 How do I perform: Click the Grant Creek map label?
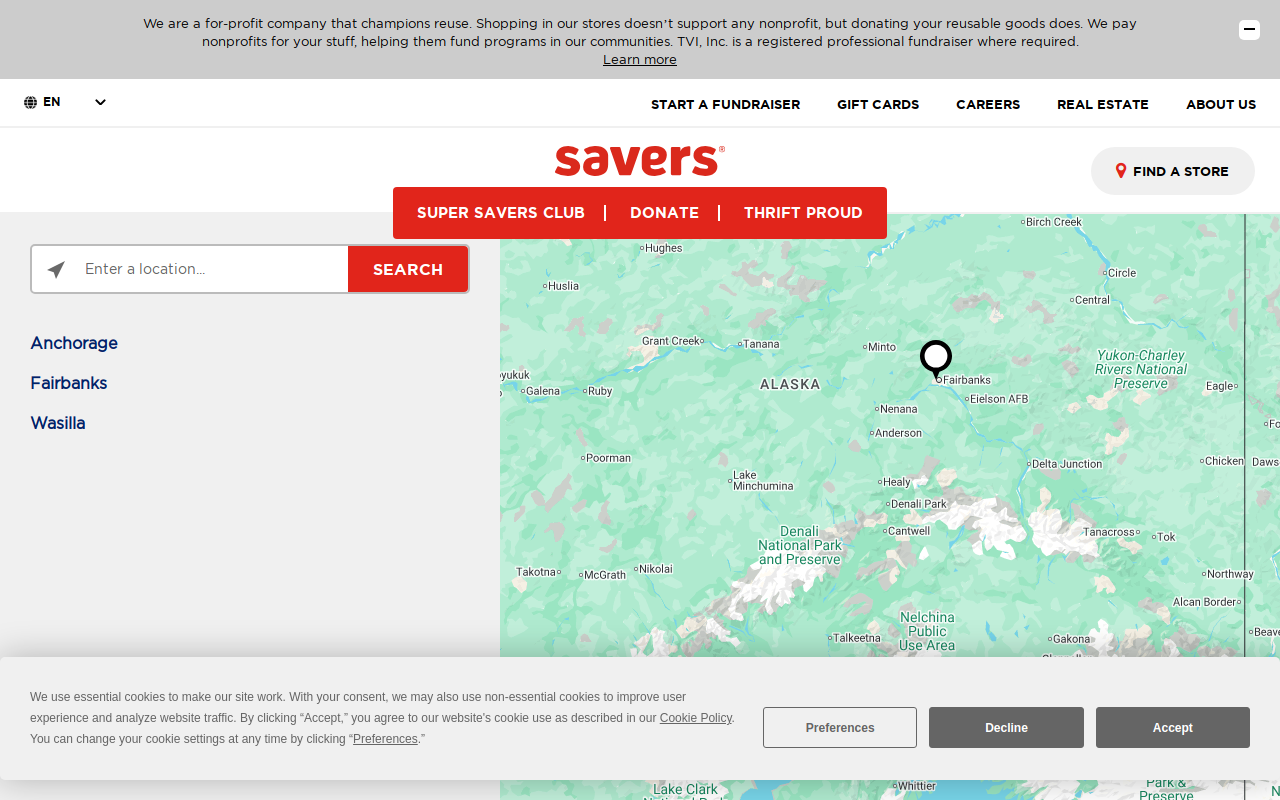click(671, 341)
